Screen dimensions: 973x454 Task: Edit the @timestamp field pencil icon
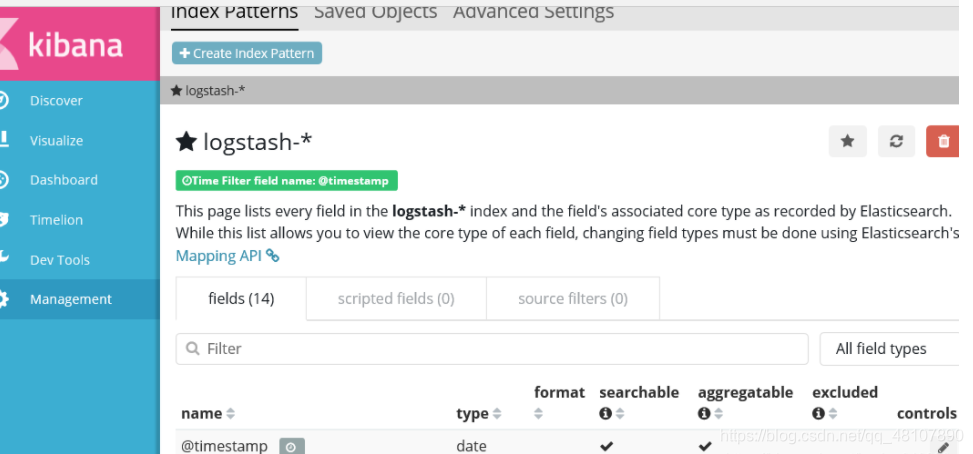click(943, 447)
